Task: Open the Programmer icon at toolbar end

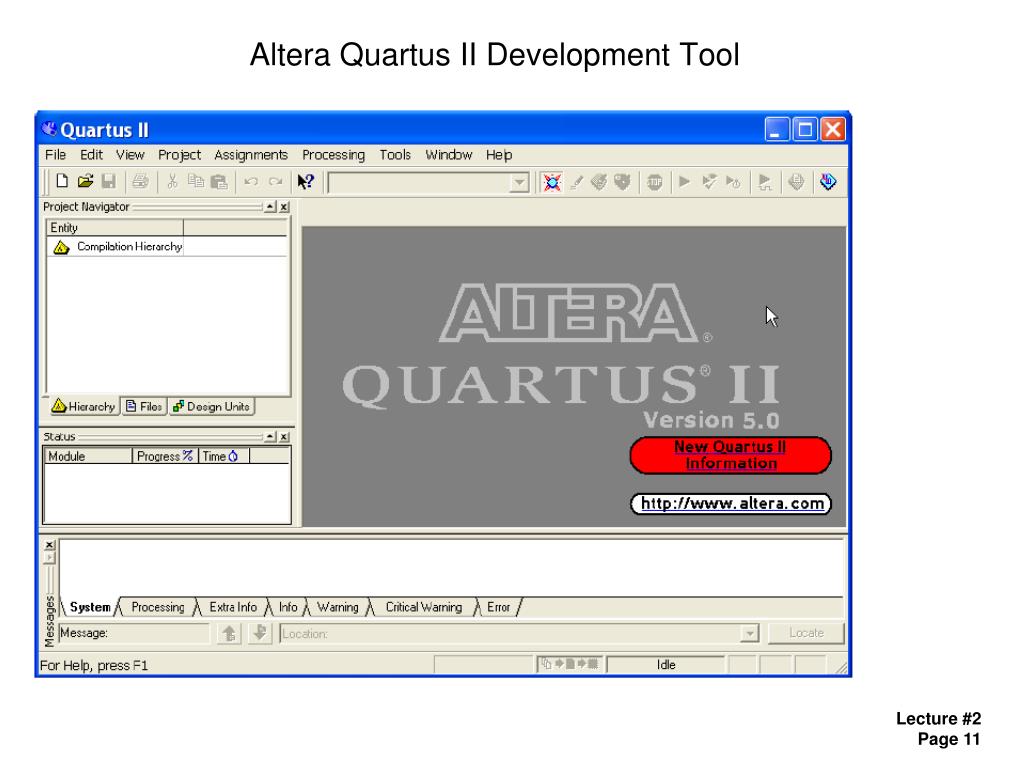Action: point(828,182)
